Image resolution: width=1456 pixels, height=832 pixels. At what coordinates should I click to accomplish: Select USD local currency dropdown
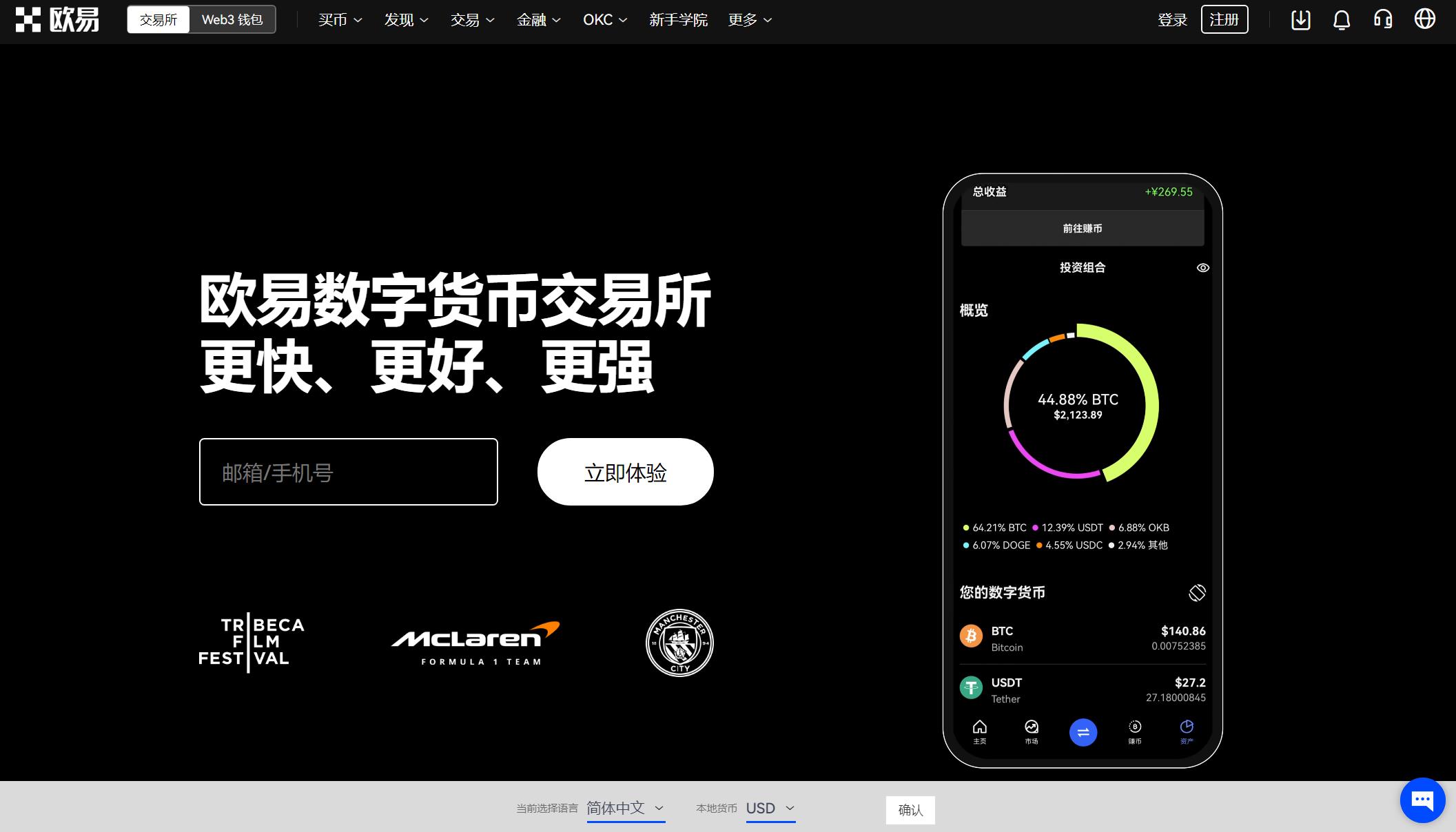[771, 808]
